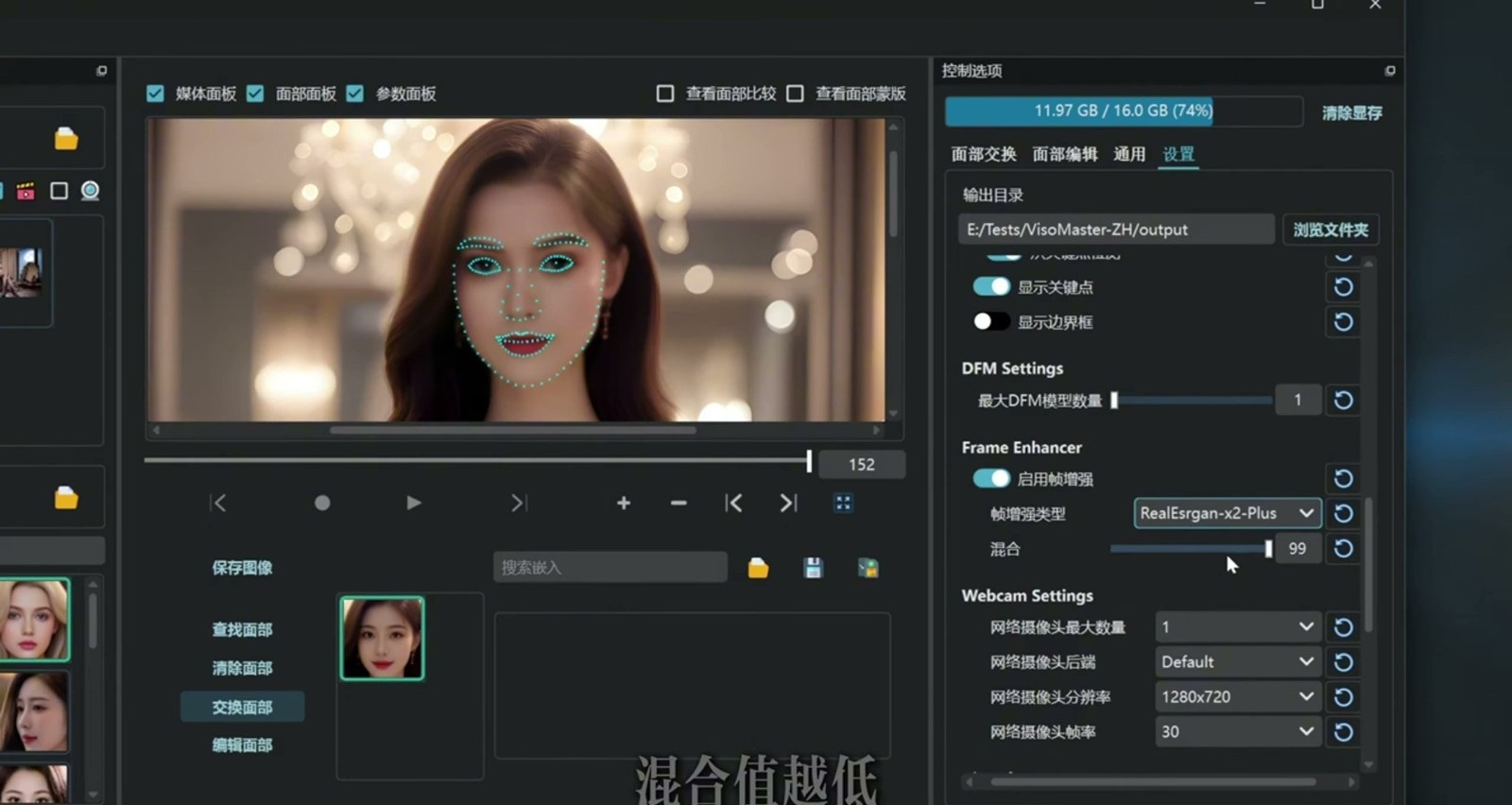Screen dimensions: 1512x805
Task: Click the 清除显存 button
Action: click(1351, 113)
